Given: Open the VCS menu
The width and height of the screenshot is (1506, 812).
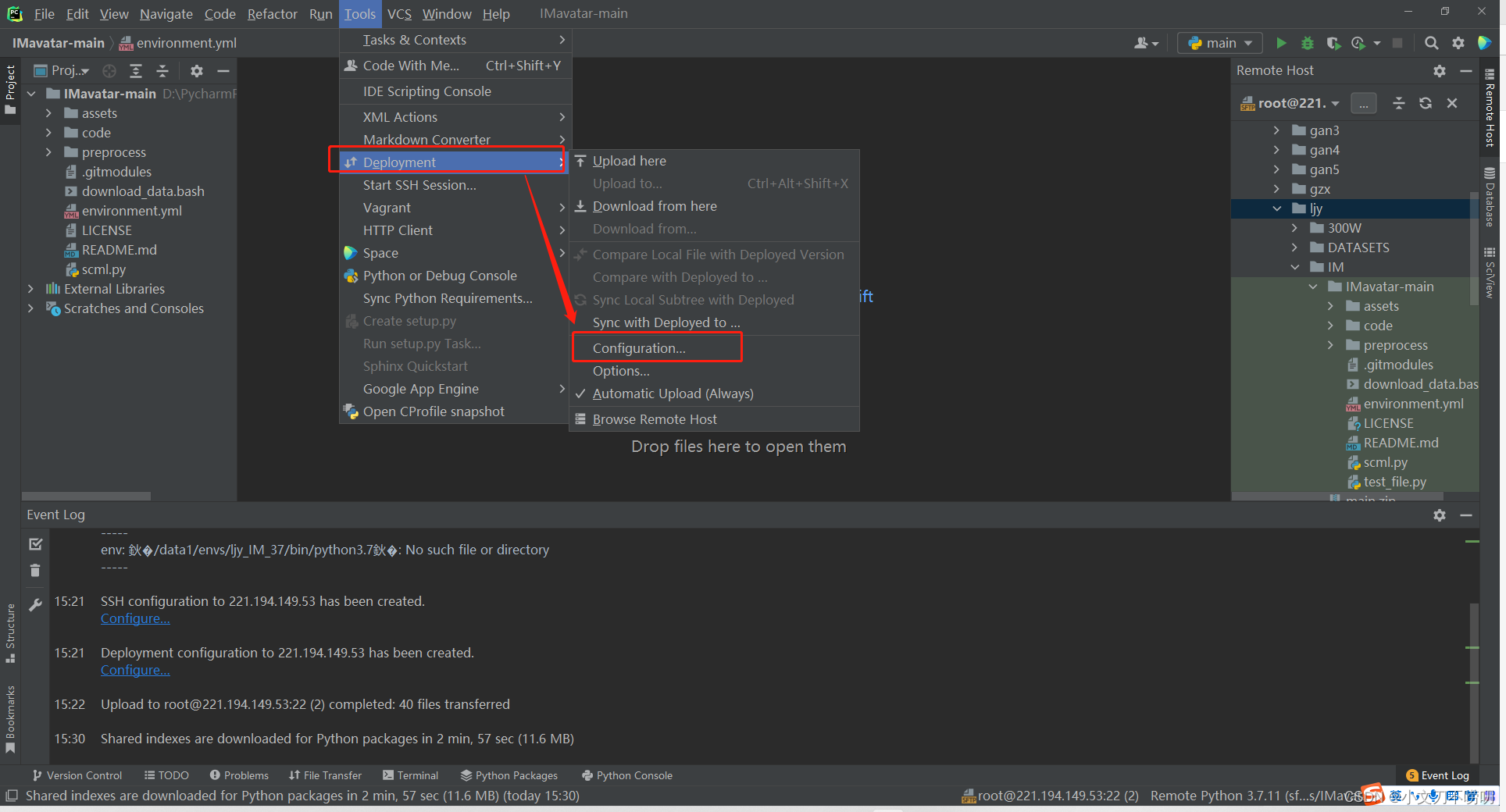Looking at the screenshot, I should click(x=399, y=14).
